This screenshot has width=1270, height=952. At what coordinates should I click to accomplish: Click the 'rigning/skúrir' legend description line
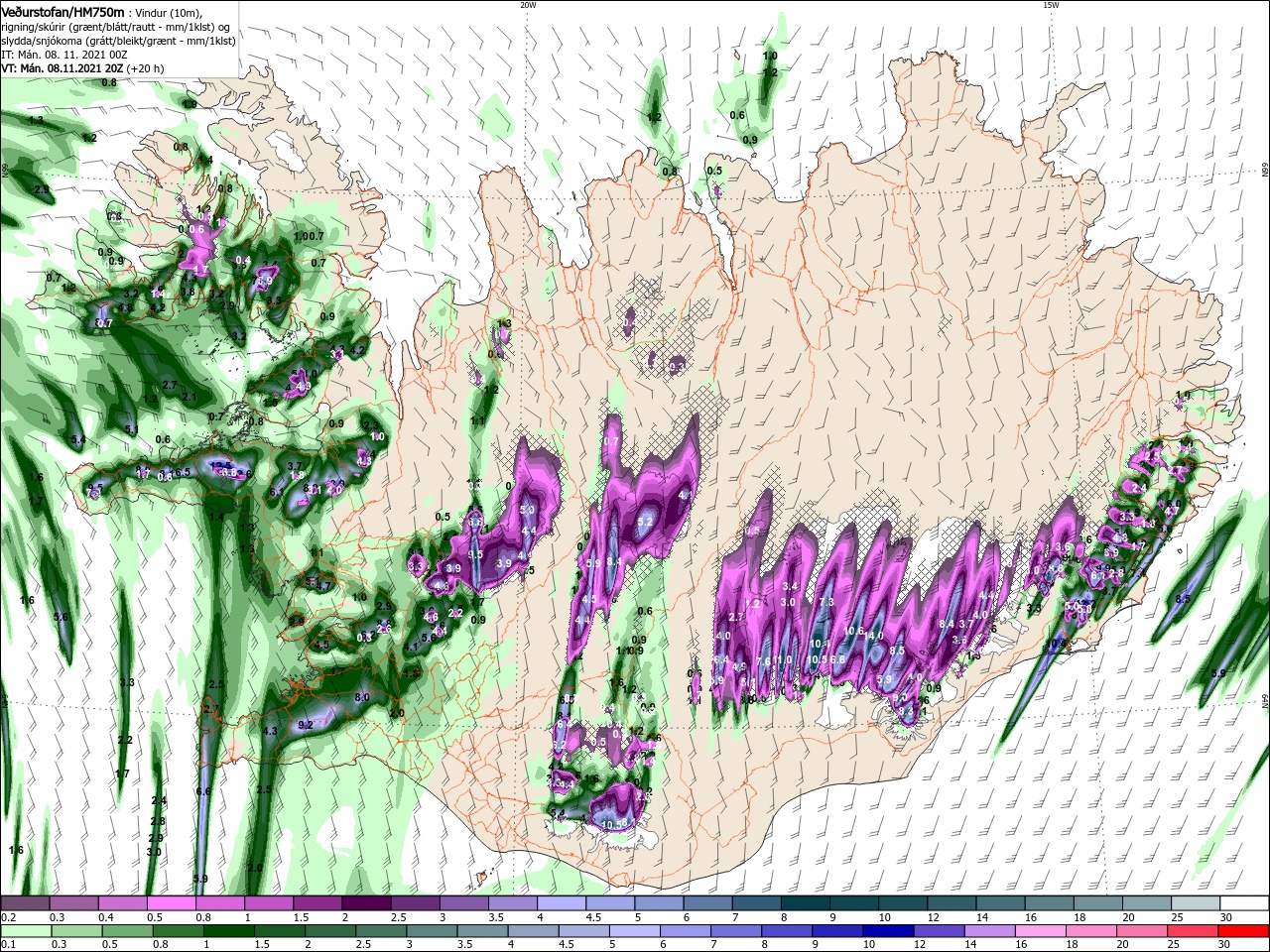click(x=114, y=27)
